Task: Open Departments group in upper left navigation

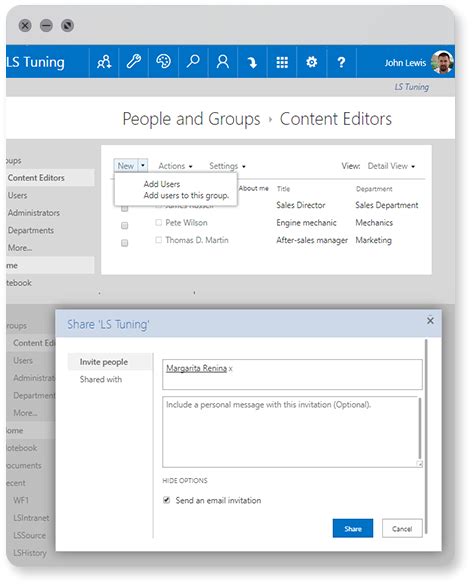Action: click(x=31, y=230)
